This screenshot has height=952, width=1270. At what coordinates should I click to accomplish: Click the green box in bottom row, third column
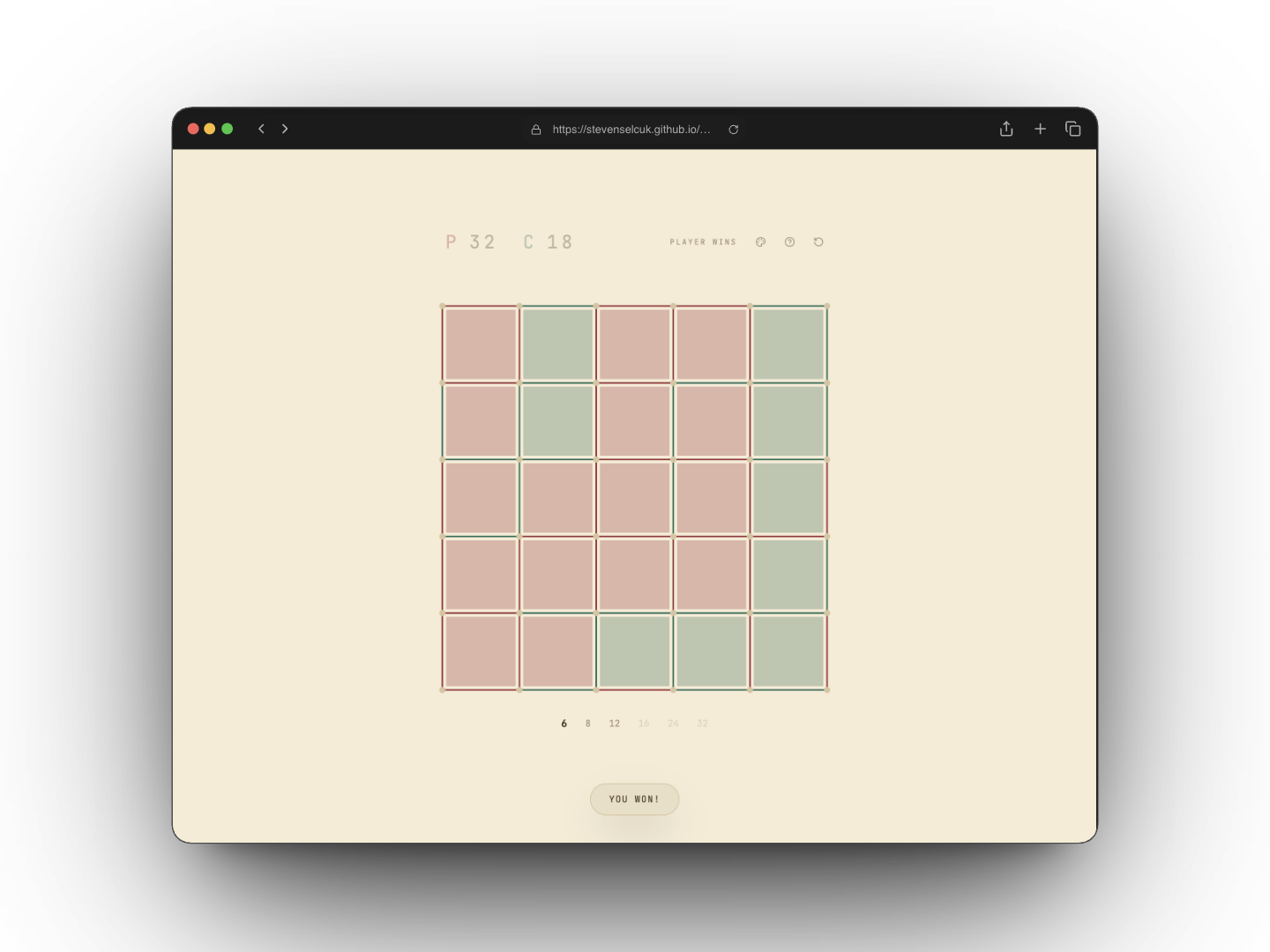point(634,651)
